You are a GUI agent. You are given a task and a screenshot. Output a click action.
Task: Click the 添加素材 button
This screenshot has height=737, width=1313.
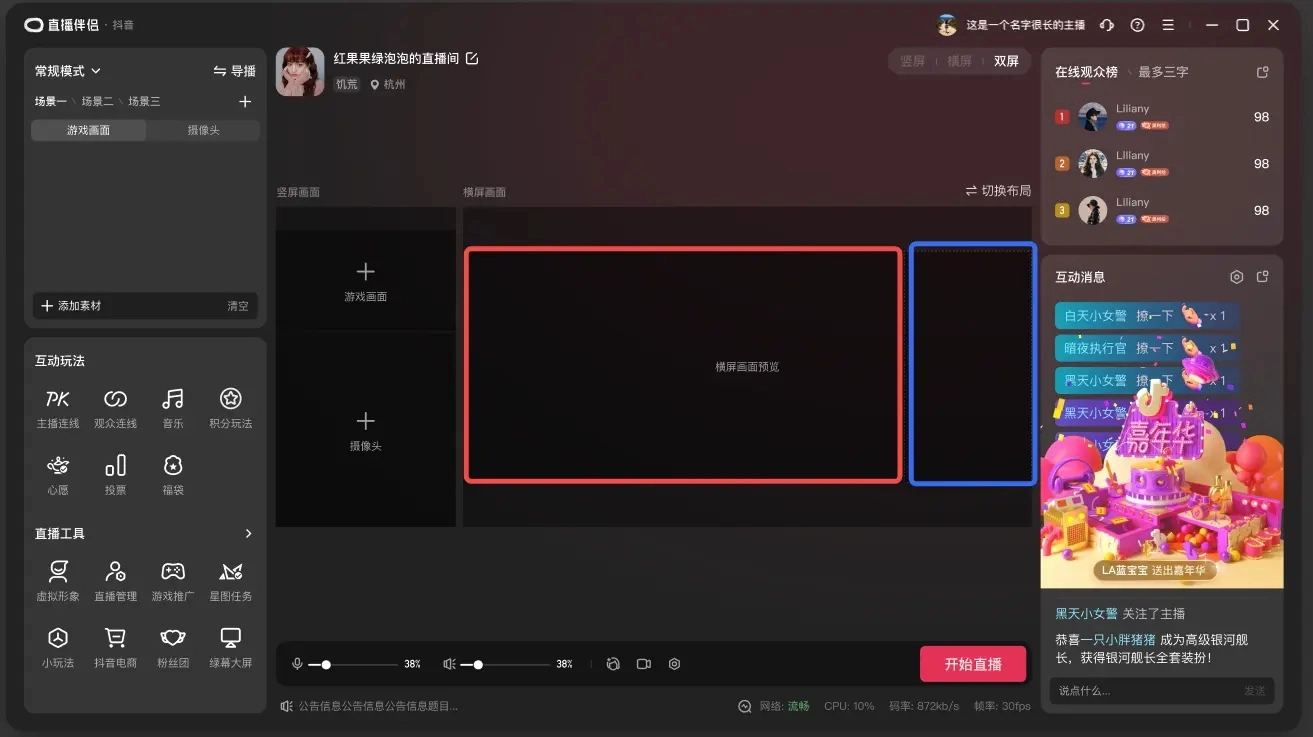72,306
